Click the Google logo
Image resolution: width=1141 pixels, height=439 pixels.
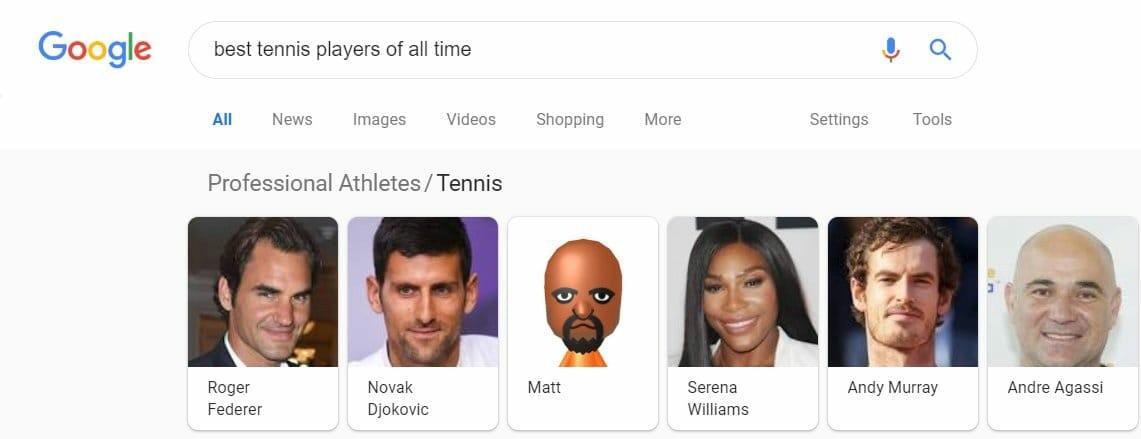tap(95, 49)
